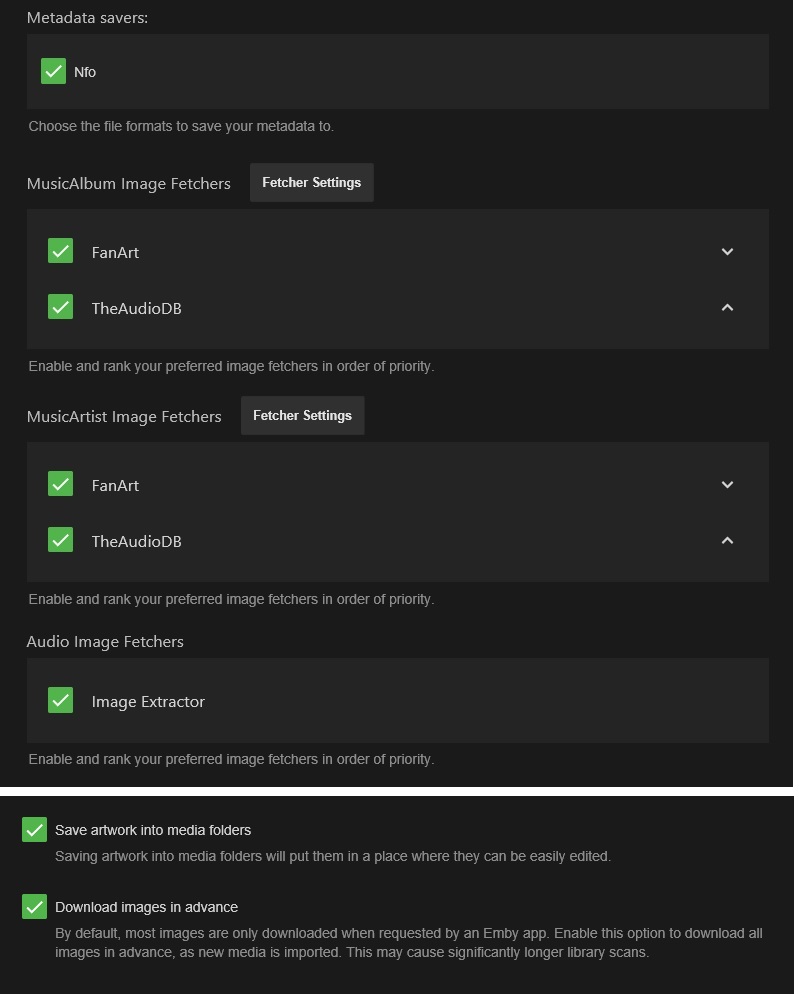Click down chevron beside MusicArtist FanArt
Image resolution: width=799 pixels, height=994 pixels.
(727, 485)
